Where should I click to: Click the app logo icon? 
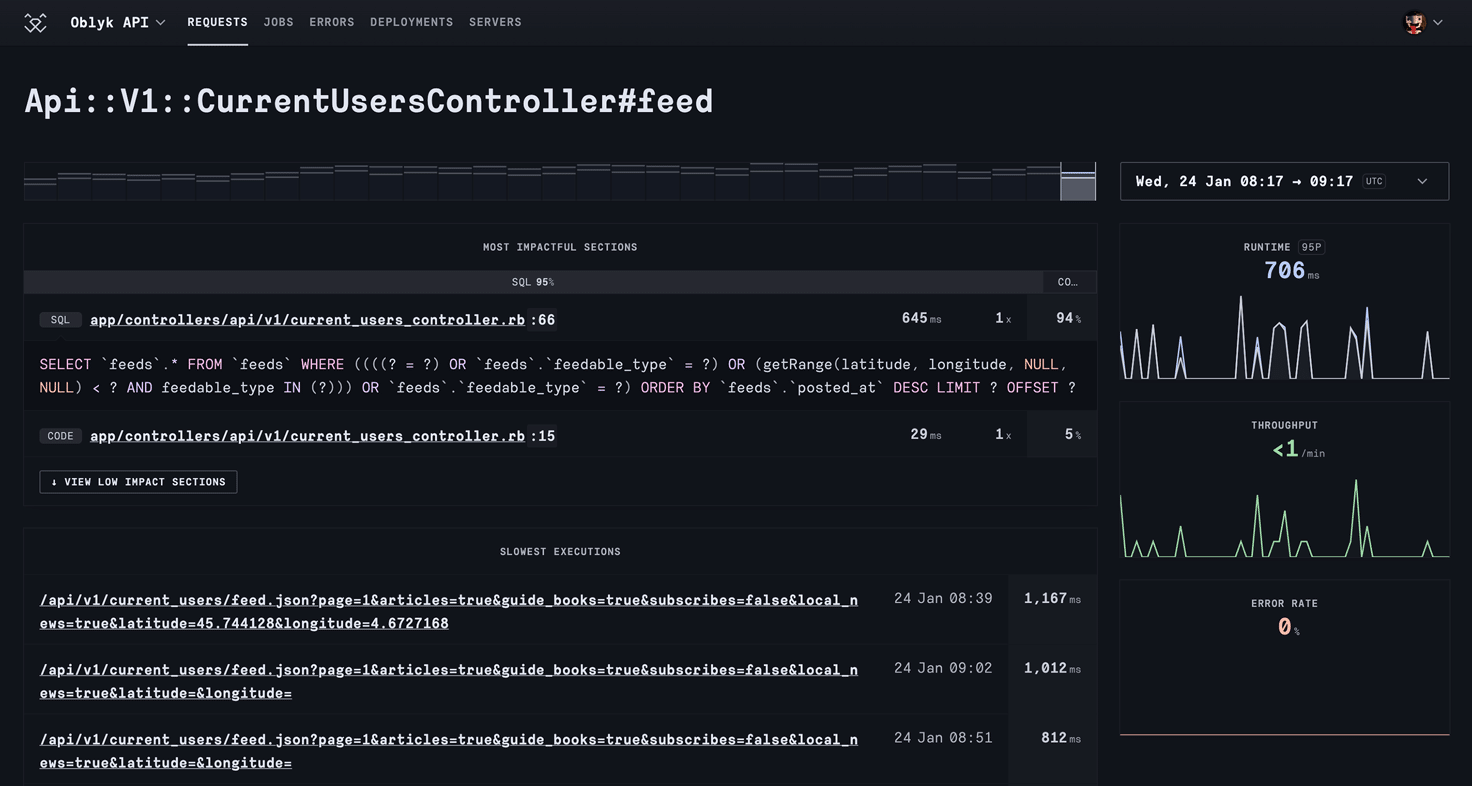(35, 22)
